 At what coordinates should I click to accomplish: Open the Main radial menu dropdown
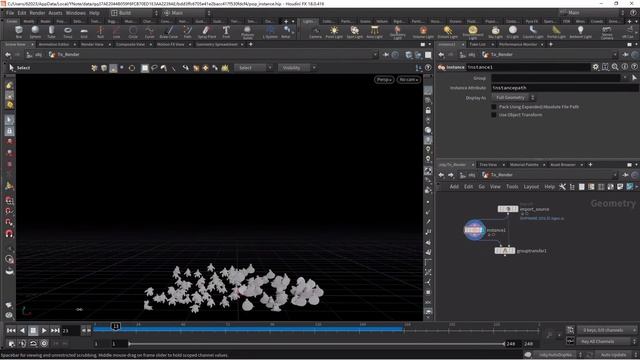click(187, 13)
